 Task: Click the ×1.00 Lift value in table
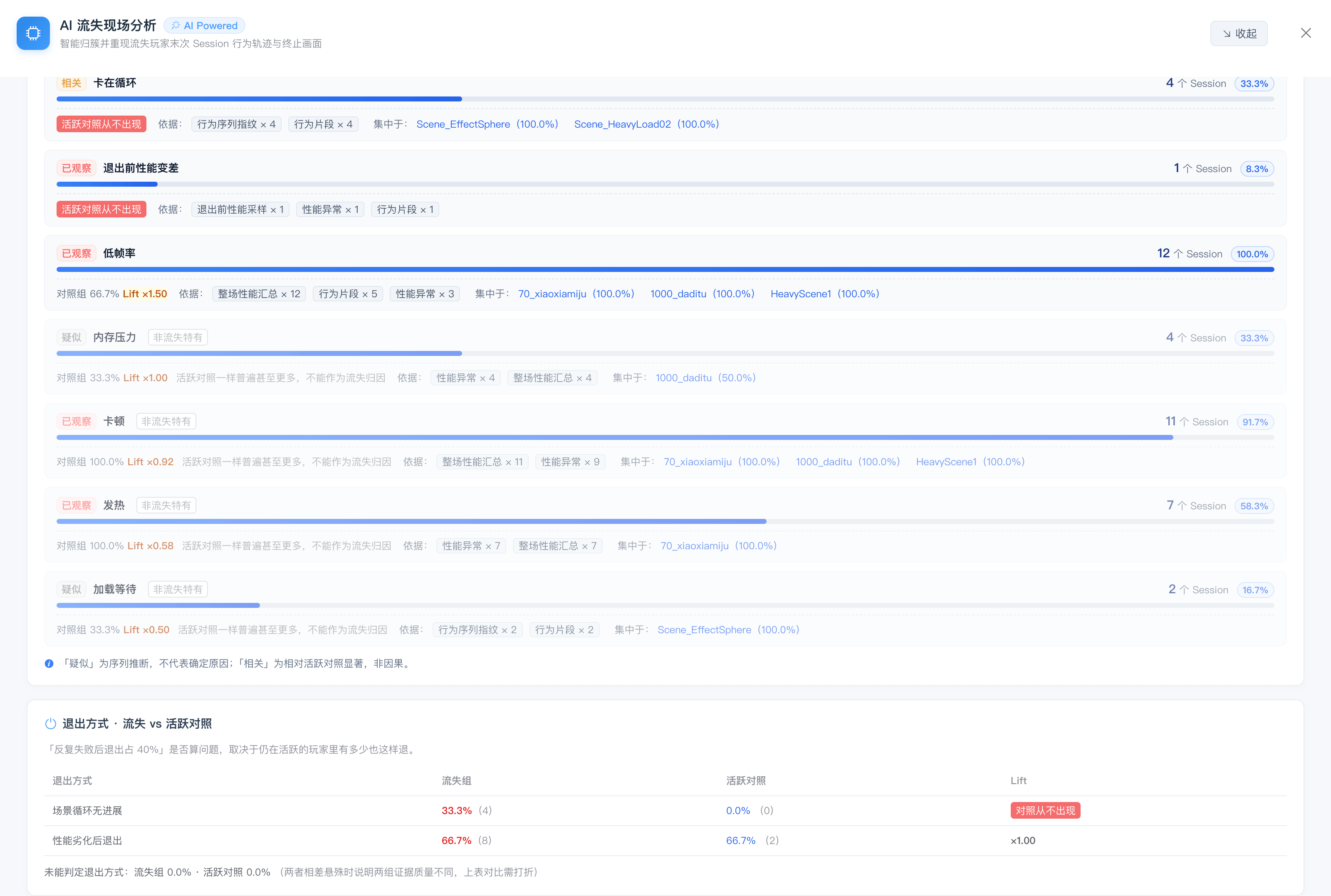(x=1023, y=840)
